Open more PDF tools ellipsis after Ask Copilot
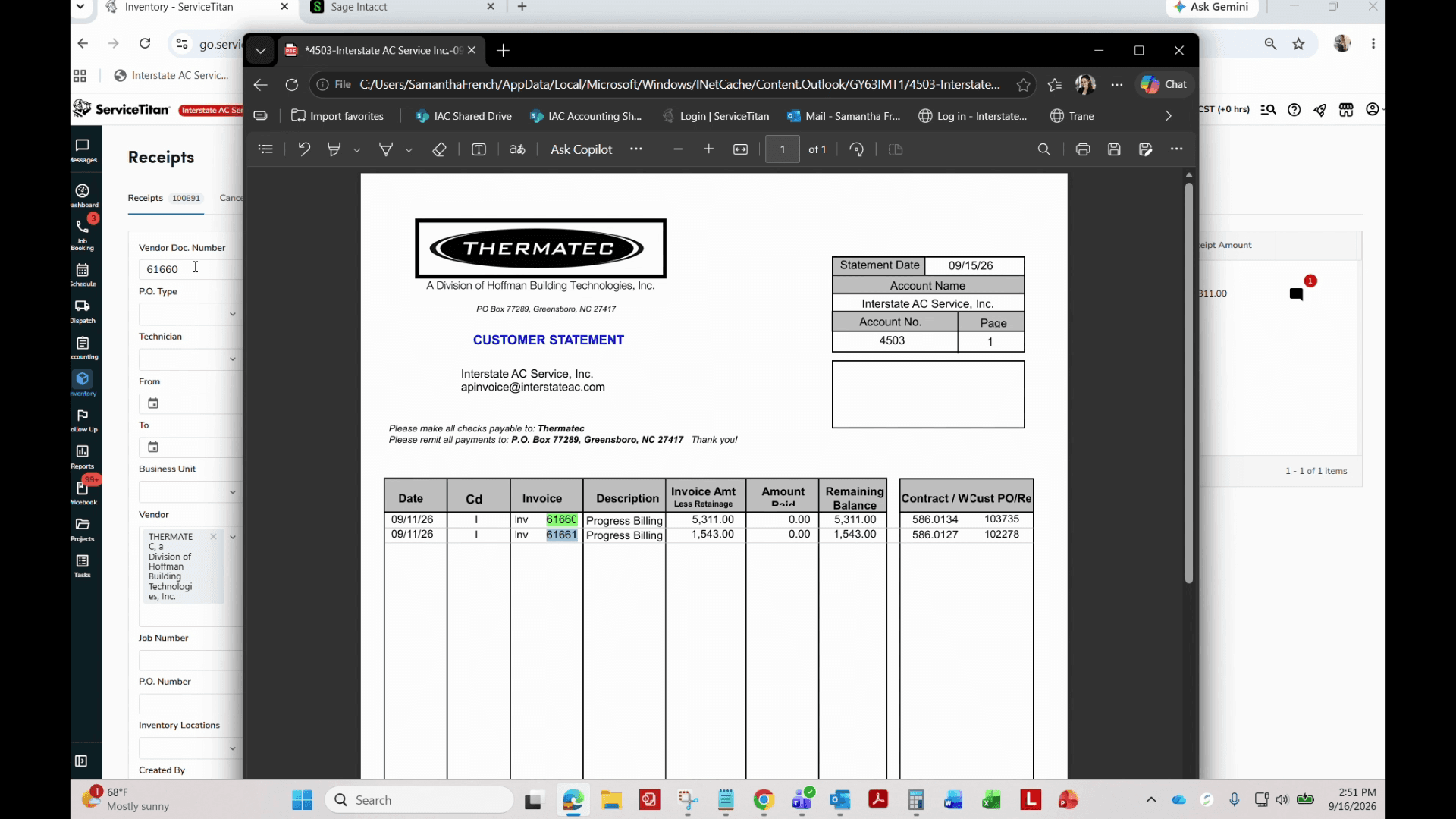The width and height of the screenshot is (1456, 819). (636, 149)
